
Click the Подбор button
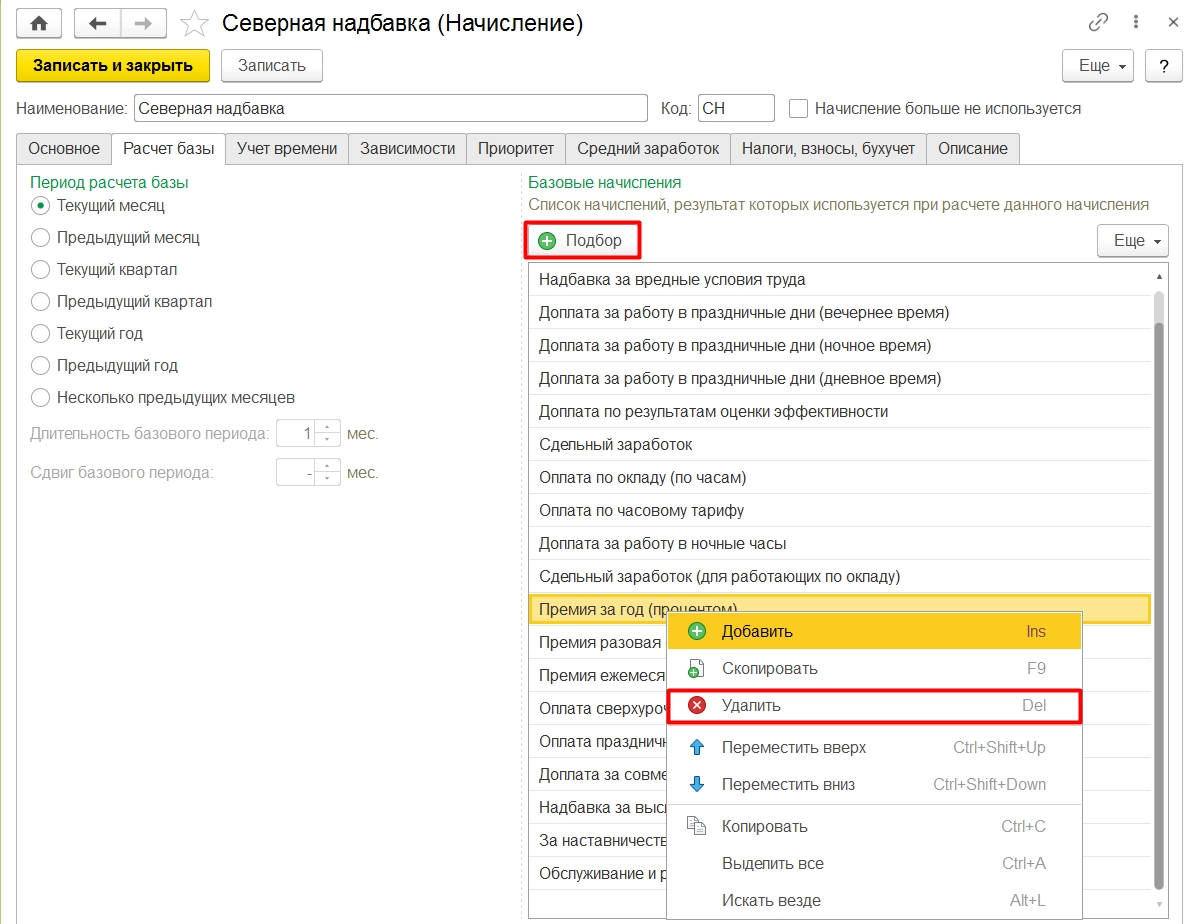(582, 241)
